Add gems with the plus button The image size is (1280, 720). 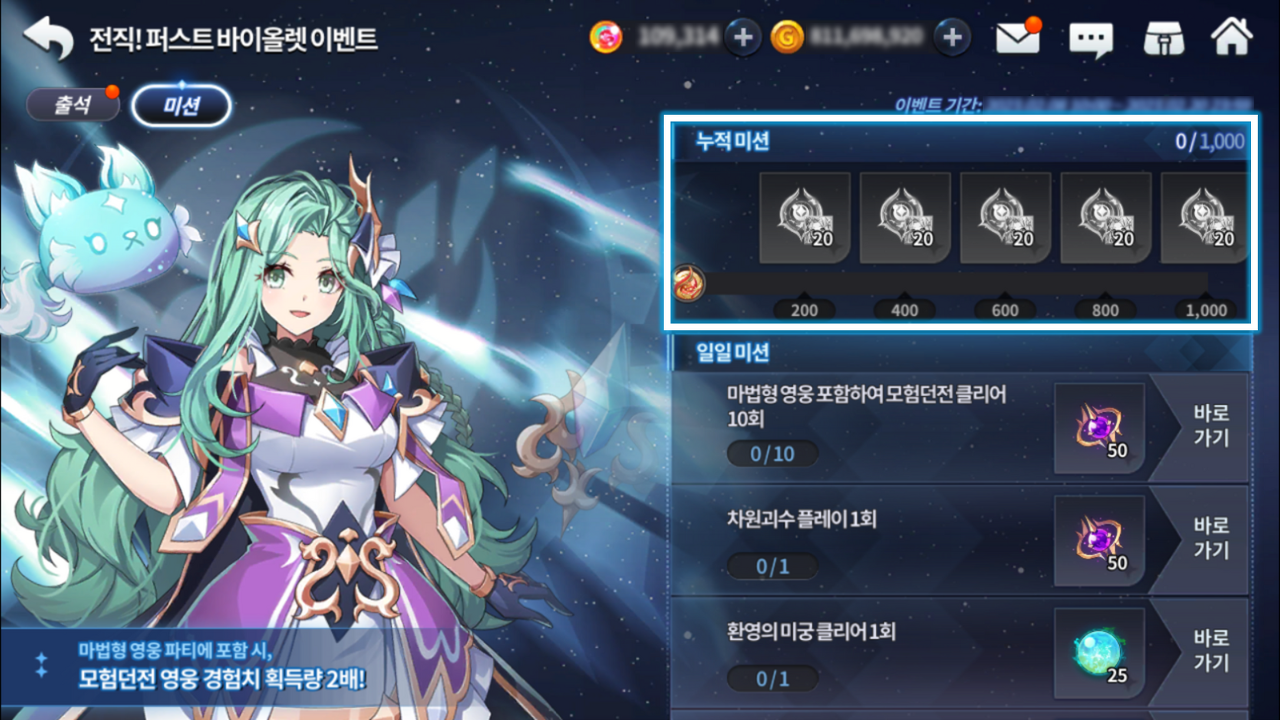[742, 38]
